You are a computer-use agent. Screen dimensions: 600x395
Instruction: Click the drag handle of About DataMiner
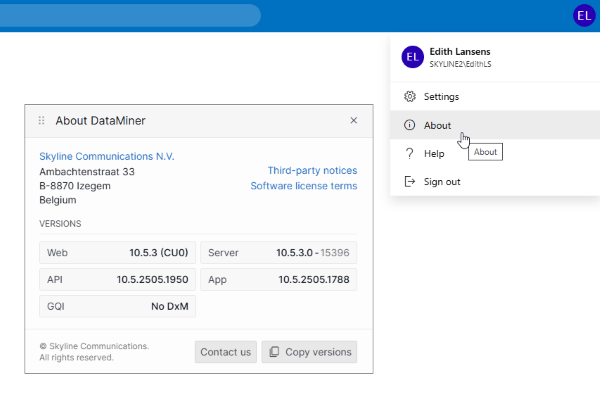pyautogui.click(x=42, y=121)
